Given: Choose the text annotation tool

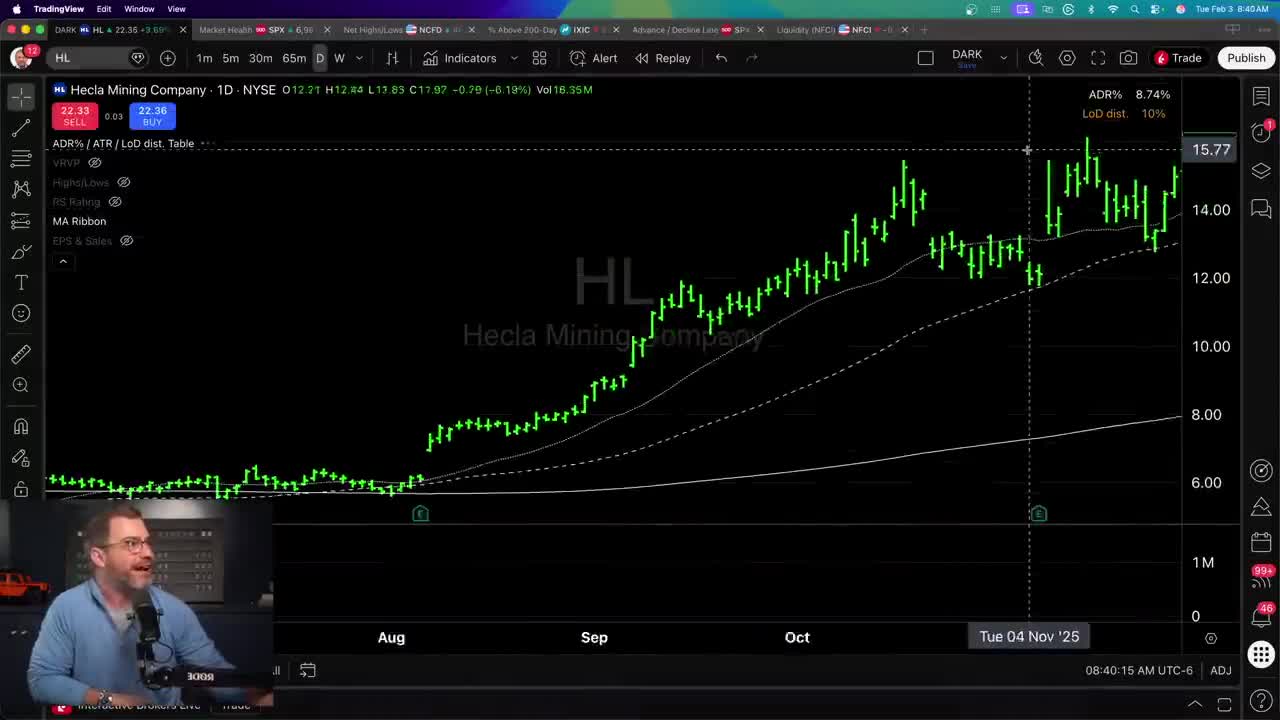Looking at the screenshot, I should [x=21, y=282].
